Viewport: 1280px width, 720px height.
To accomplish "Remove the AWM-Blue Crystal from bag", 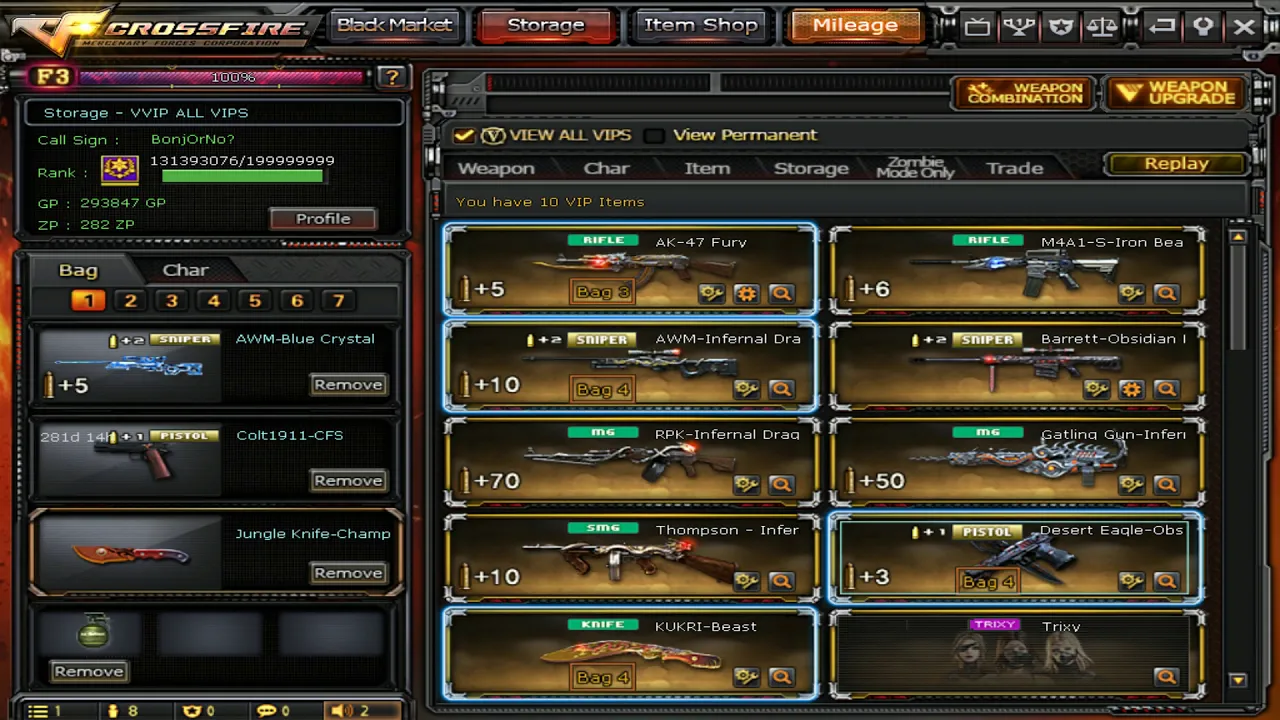I will coord(348,384).
